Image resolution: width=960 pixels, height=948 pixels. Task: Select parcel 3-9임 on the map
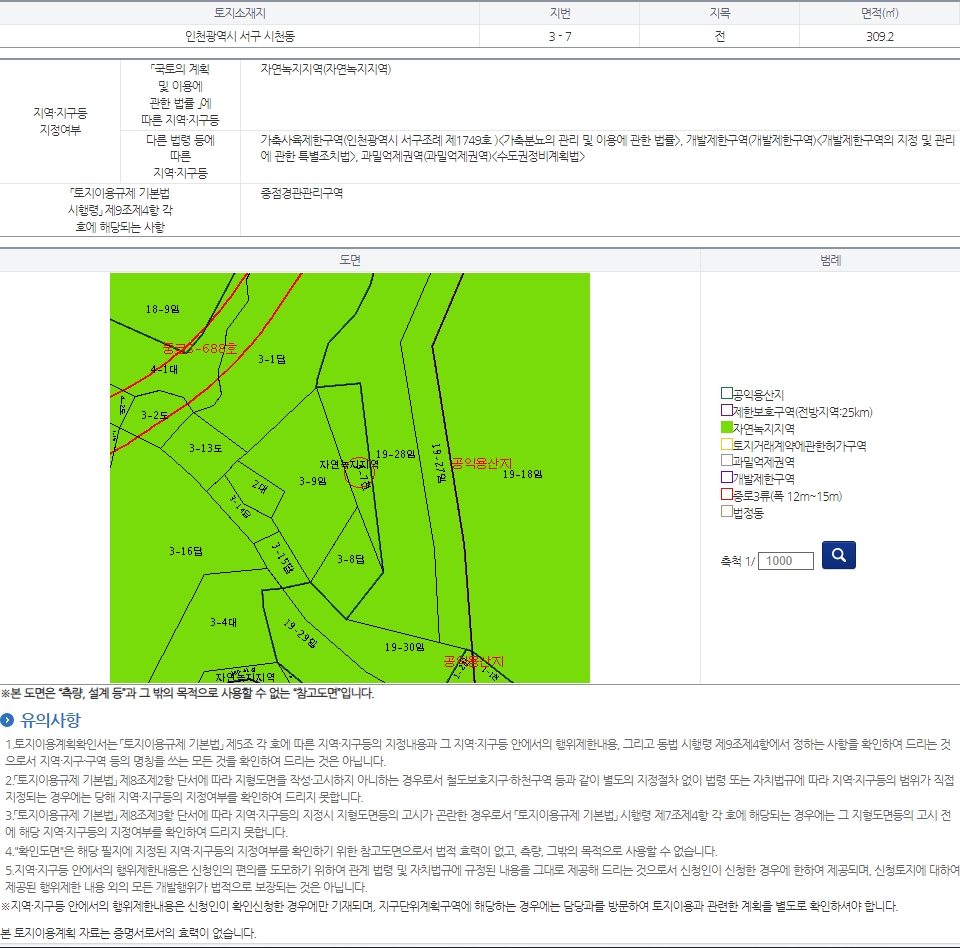(313, 482)
